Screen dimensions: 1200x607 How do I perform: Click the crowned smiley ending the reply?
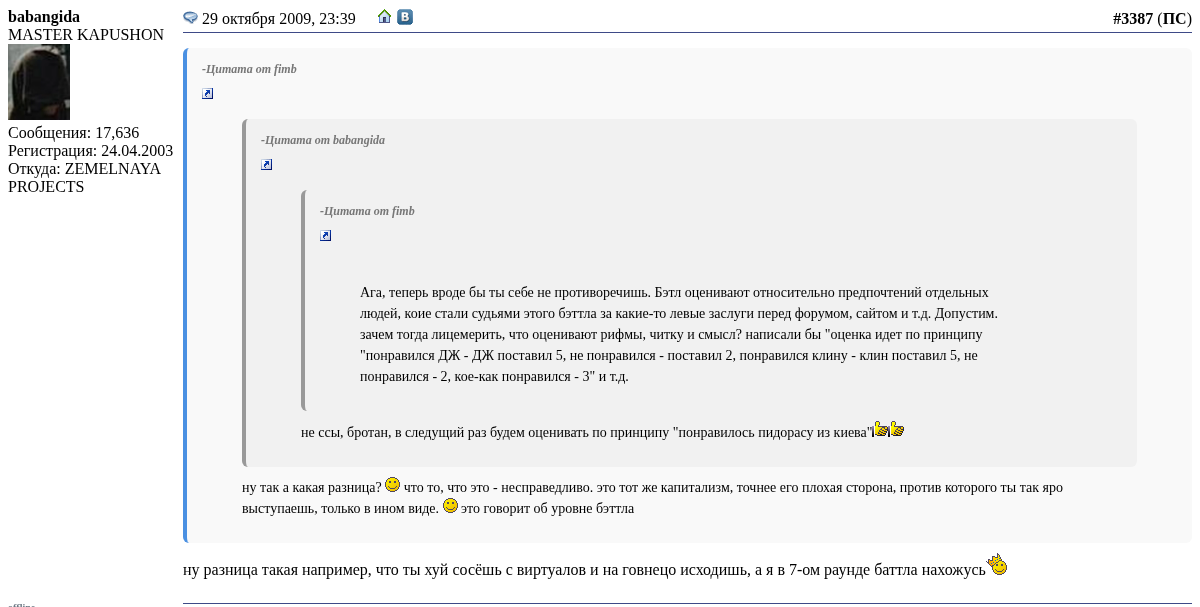(997, 565)
